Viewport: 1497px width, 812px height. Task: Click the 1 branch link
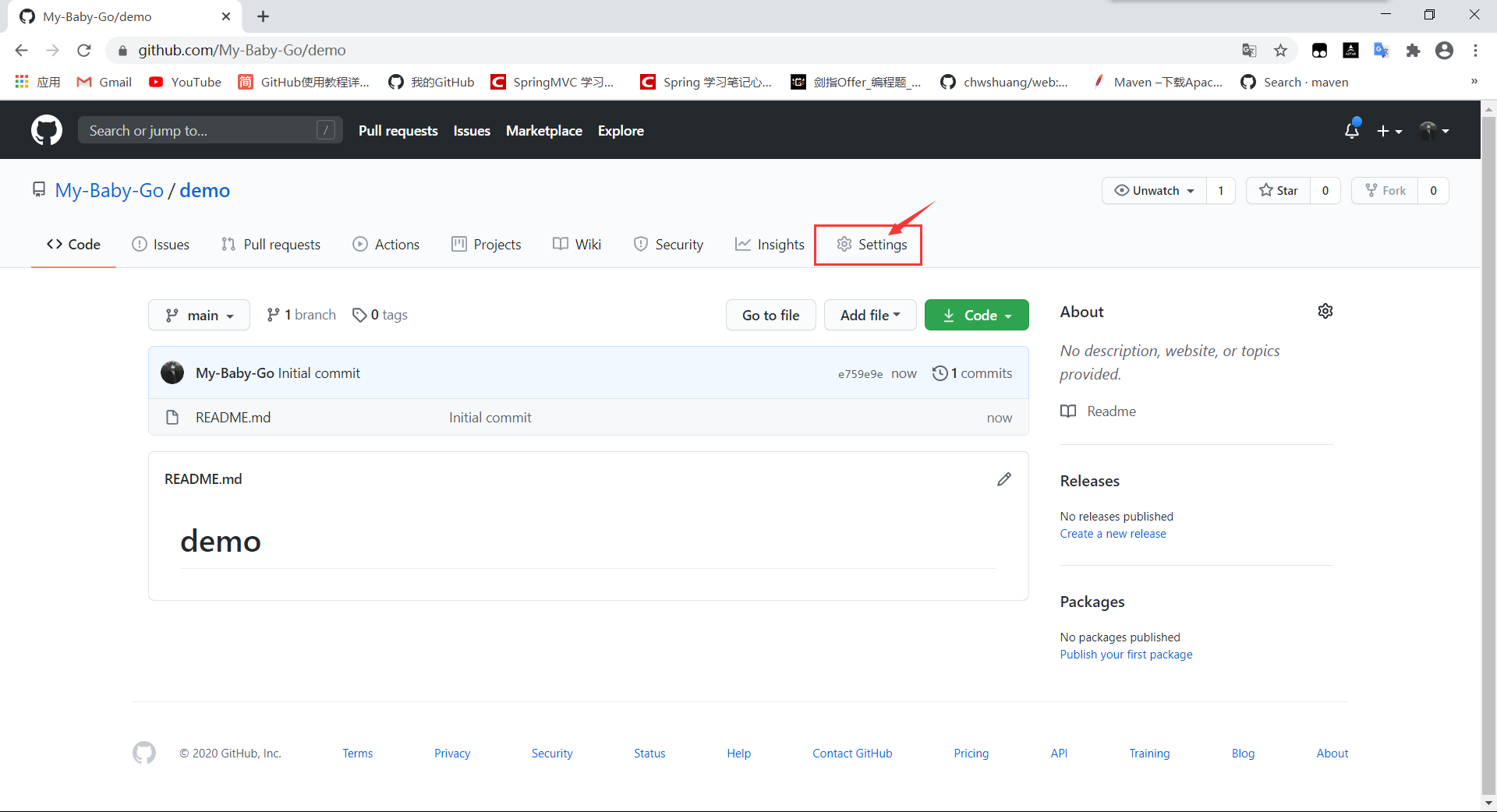pyautogui.click(x=301, y=315)
